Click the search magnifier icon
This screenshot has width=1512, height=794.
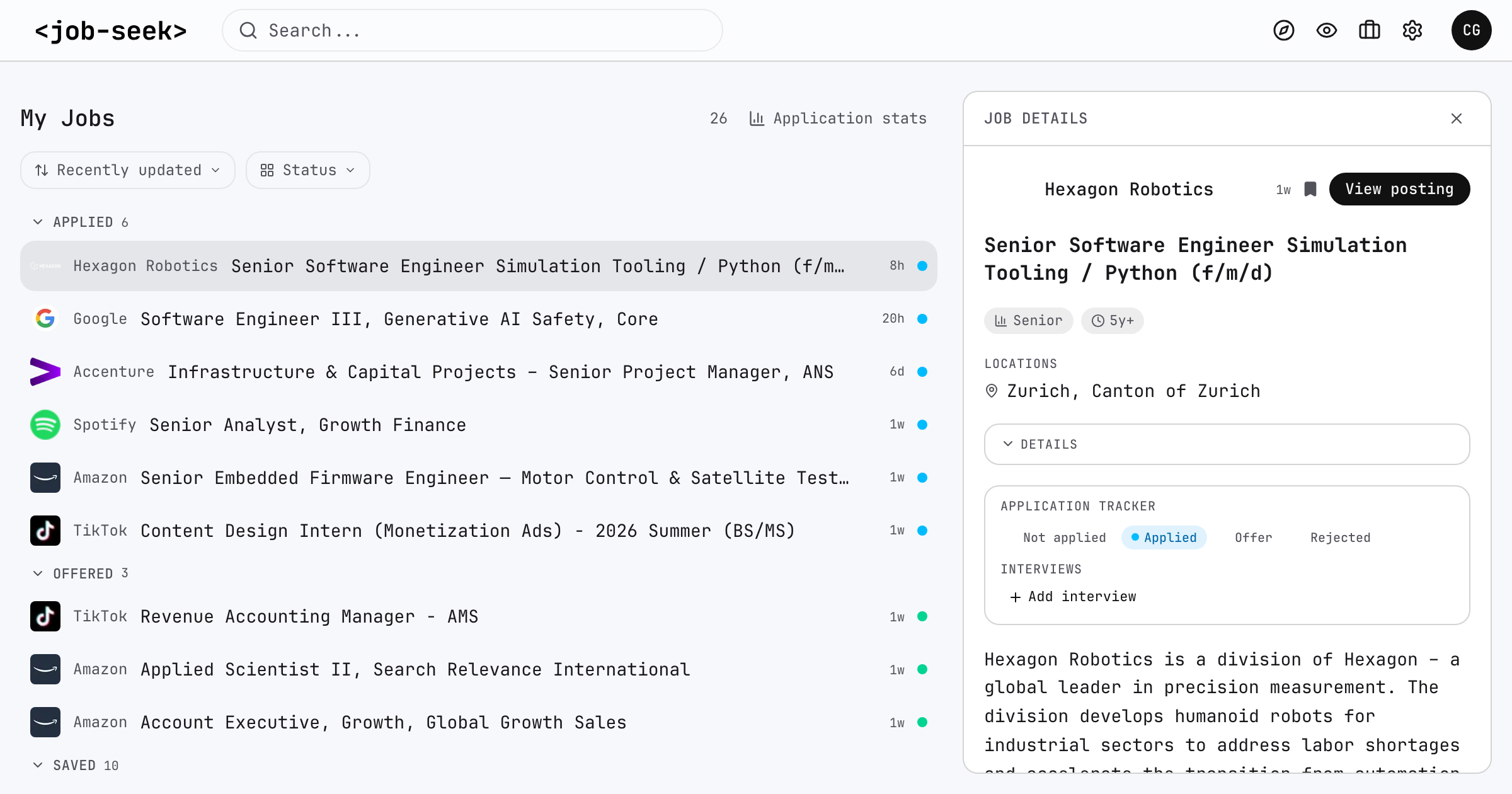(x=248, y=30)
